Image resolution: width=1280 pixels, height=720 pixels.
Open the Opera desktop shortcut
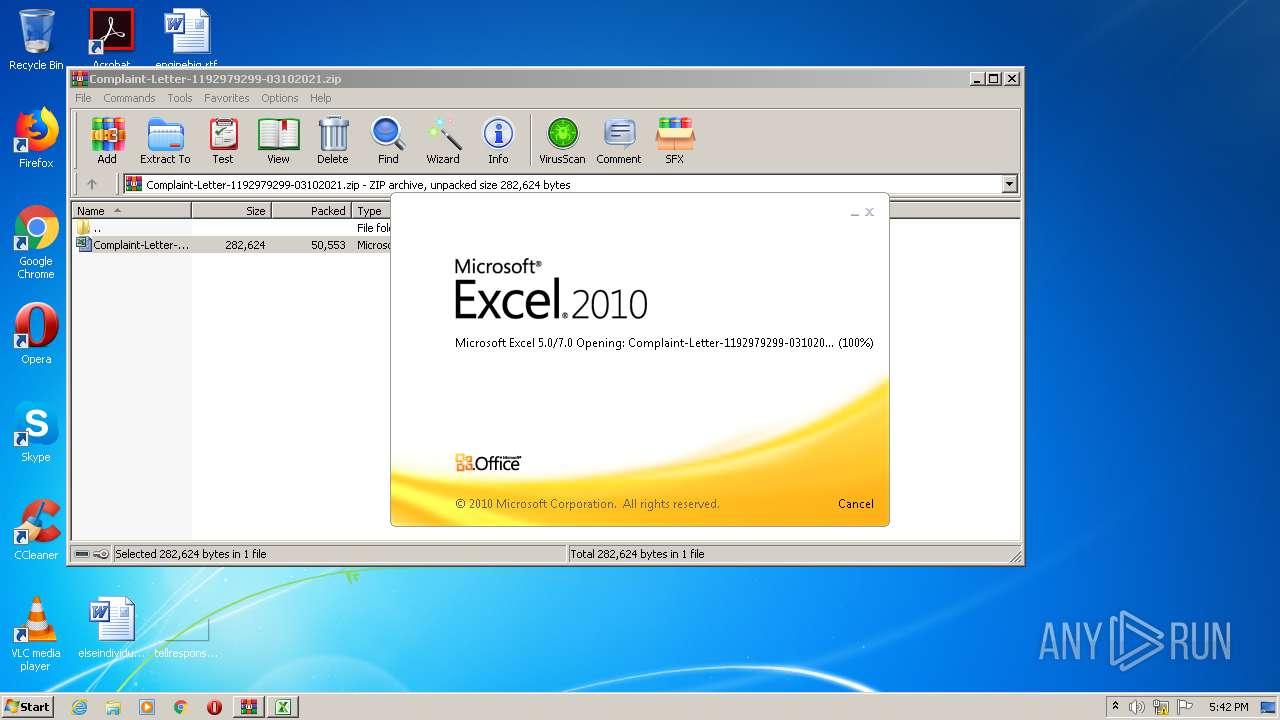pyautogui.click(x=36, y=334)
